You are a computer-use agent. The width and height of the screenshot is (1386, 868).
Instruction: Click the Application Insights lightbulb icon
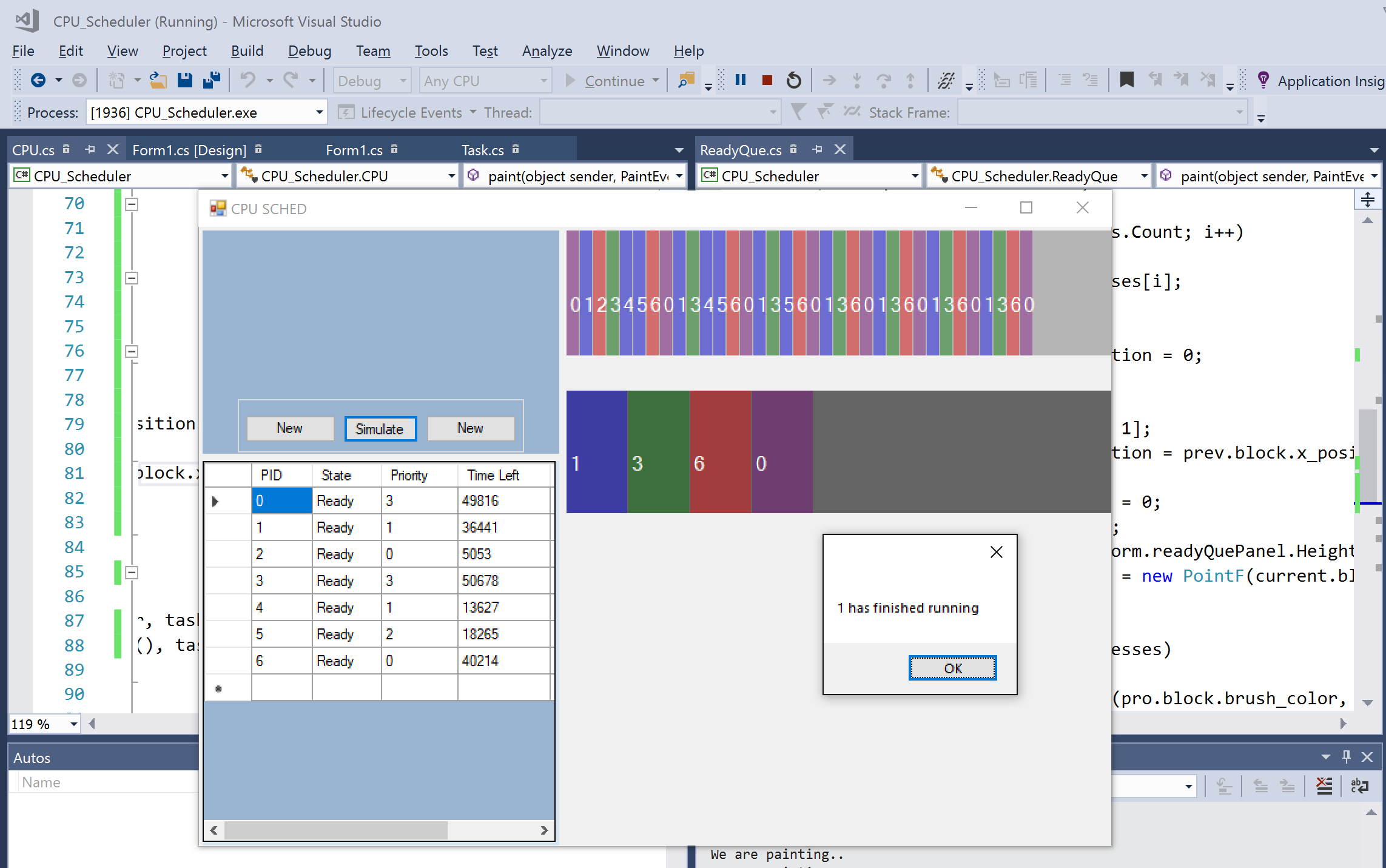[x=1263, y=80]
